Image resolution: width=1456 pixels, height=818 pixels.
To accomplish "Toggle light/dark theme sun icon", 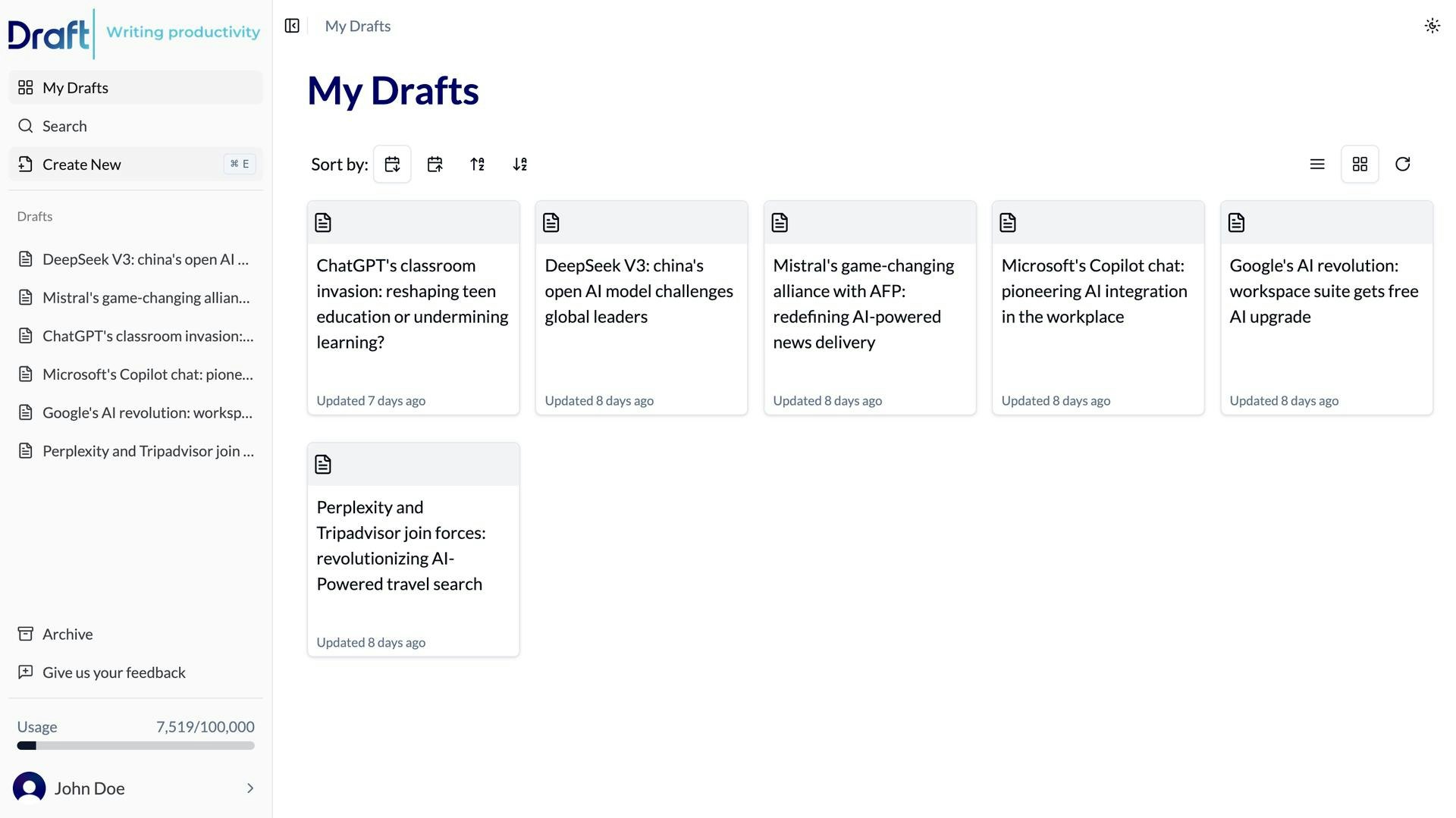I will coord(1432,26).
